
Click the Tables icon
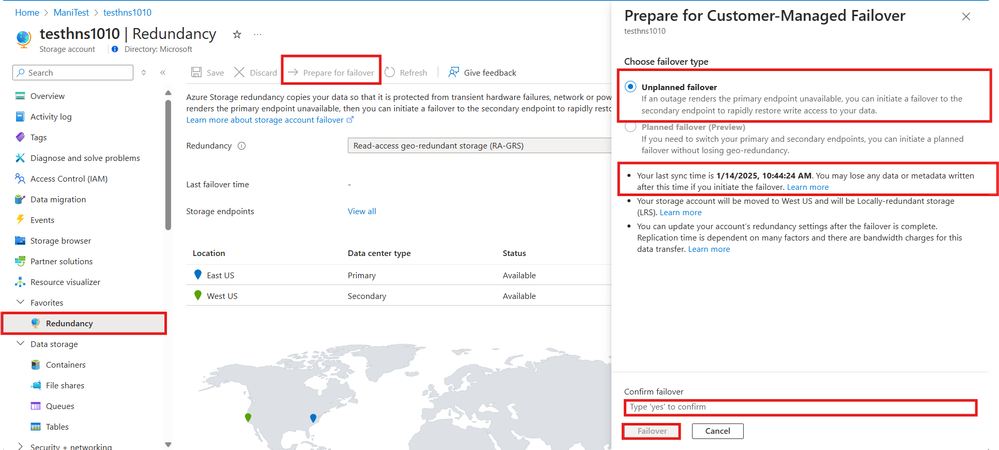(x=36, y=426)
